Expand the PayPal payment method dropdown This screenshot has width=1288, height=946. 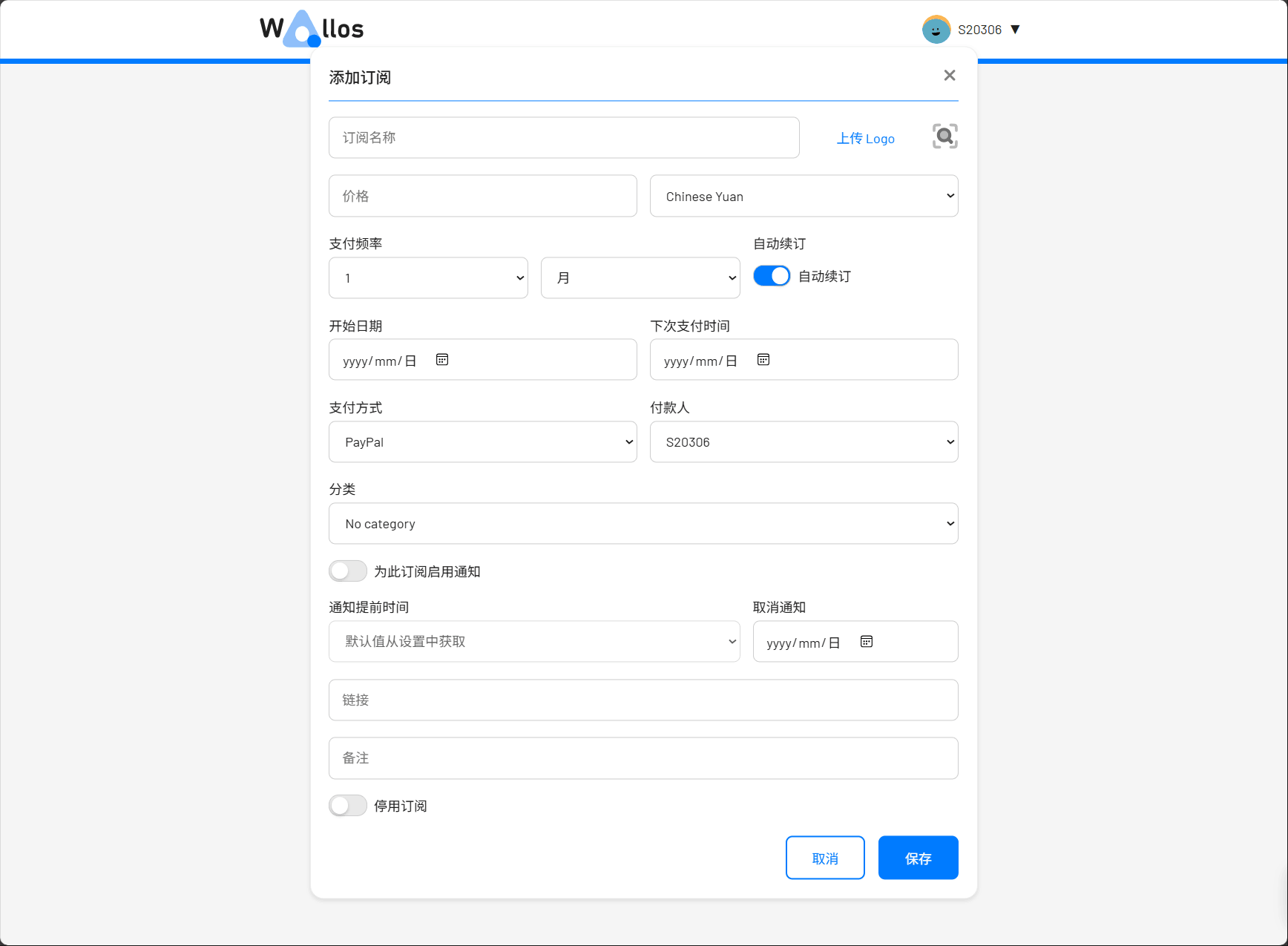pyautogui.click(x=482, y=442)
